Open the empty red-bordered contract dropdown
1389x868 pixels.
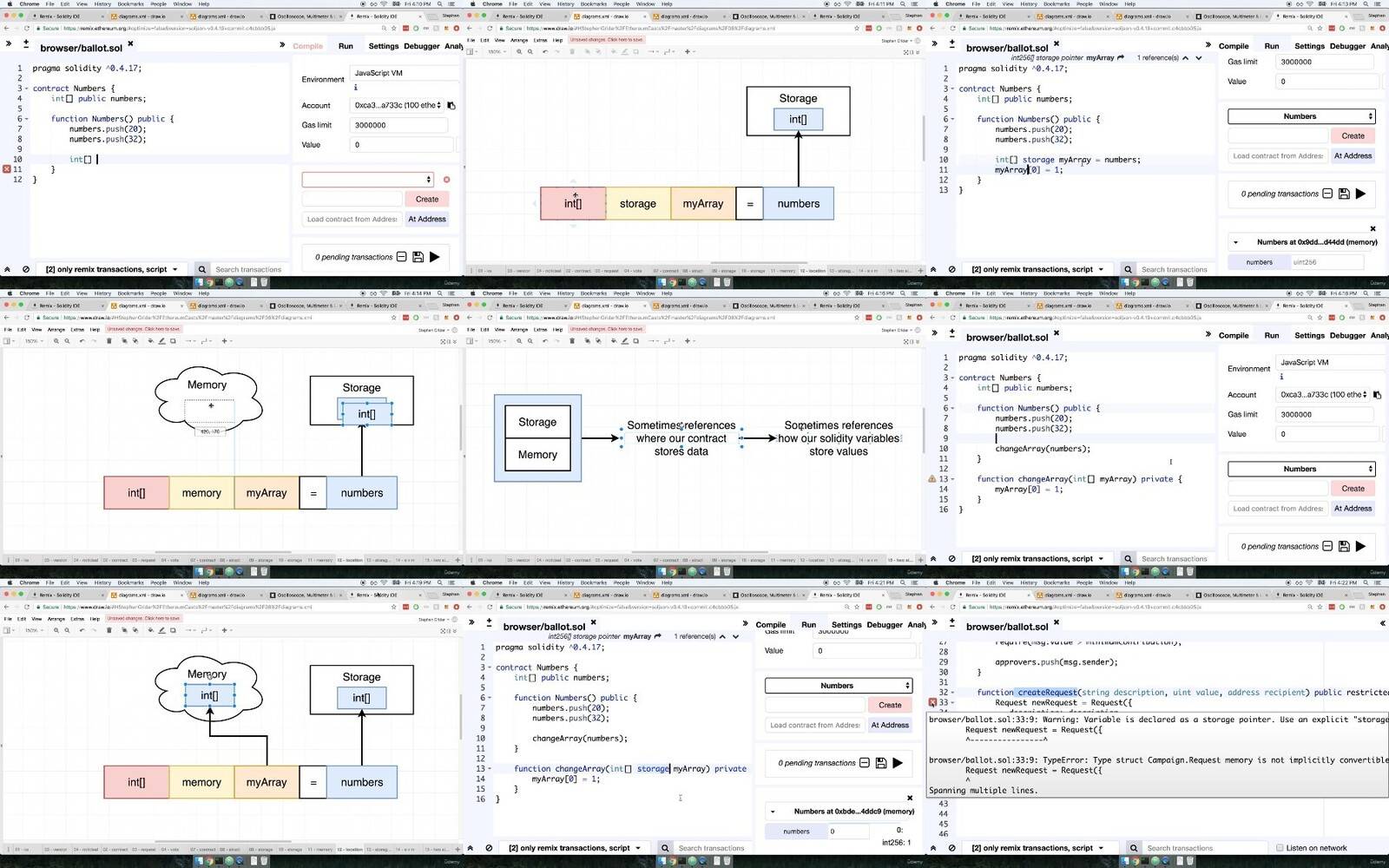(x=367, y=180)
